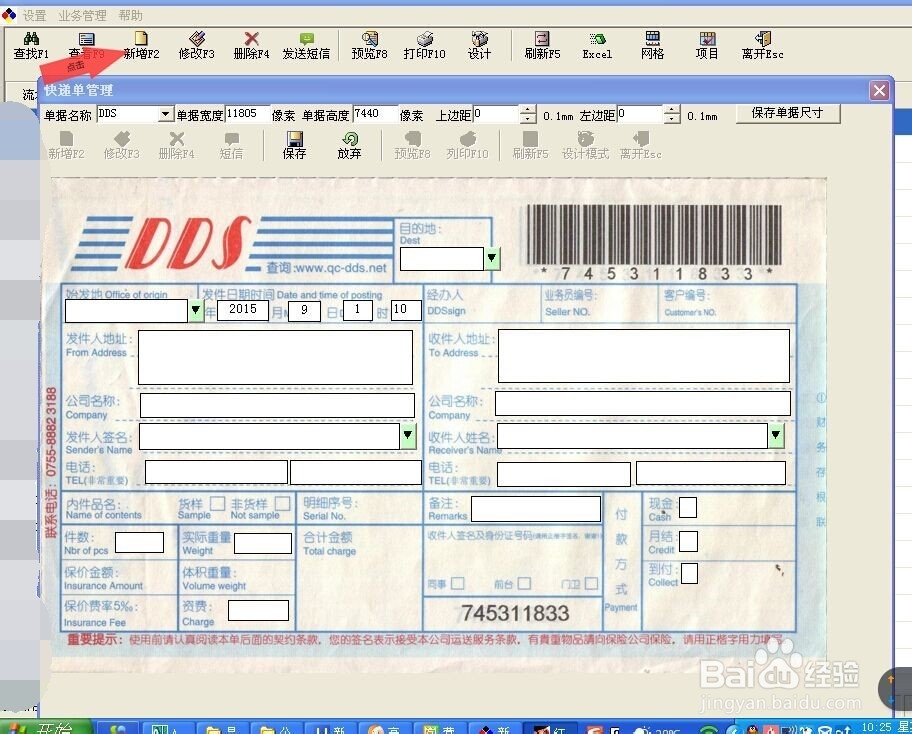This screenshot has width=912, height=734.
Task: Click the 发件人地址 From Address box
Action: coord(275,357)
